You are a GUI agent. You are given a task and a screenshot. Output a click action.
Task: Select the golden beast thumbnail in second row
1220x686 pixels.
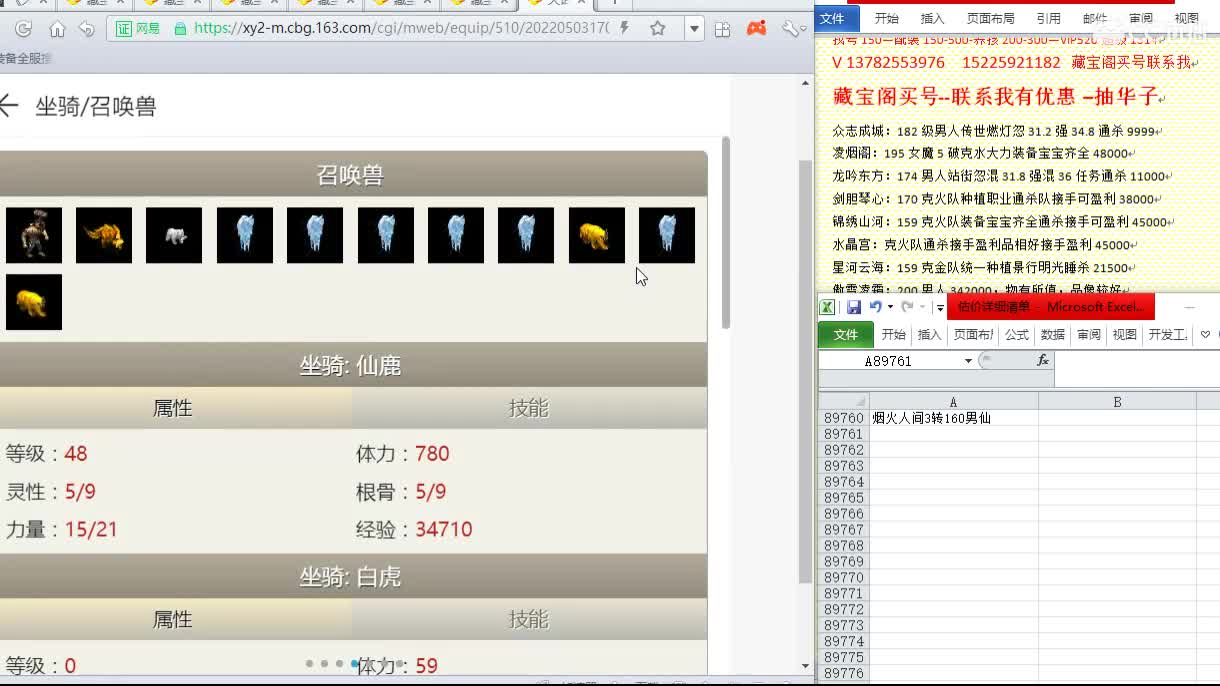[x=34, y=302]
